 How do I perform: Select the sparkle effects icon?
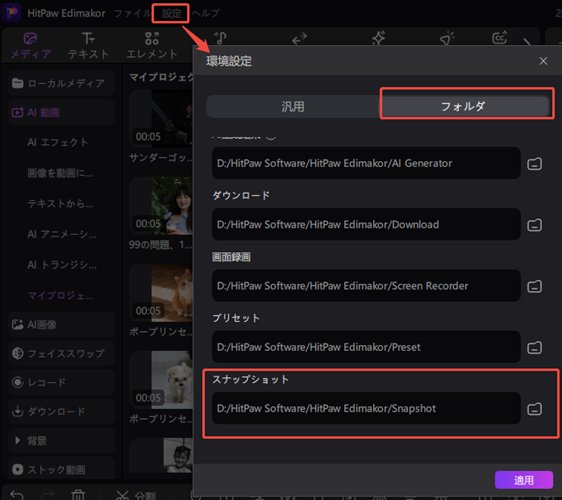click(378, 38)
